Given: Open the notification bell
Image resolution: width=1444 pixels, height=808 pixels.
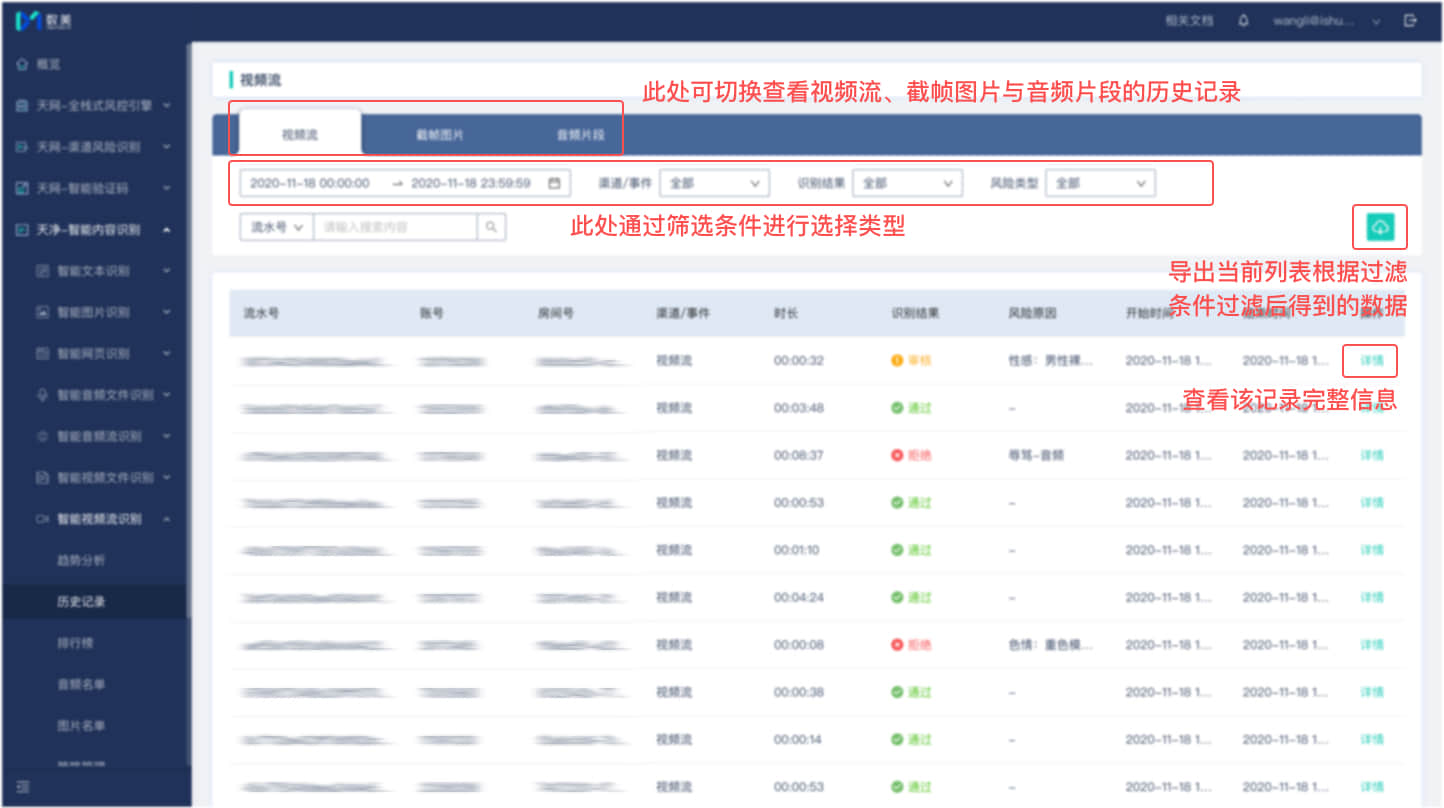Looking at the screenshot, I should coord(1243,20).
